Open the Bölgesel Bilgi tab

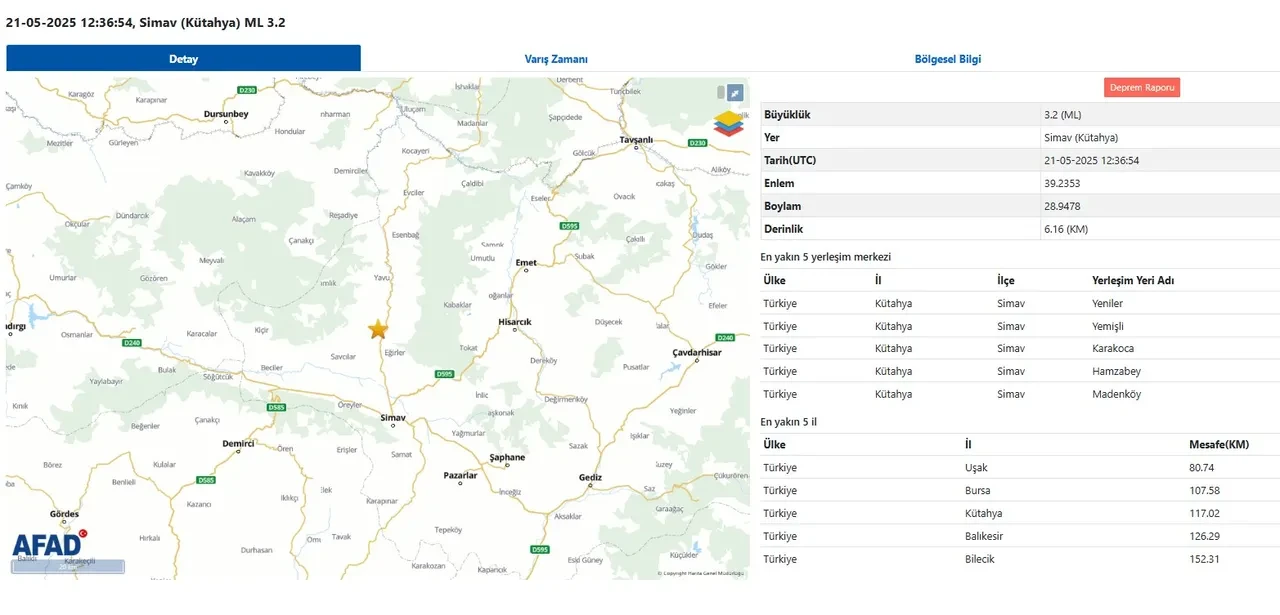coord(947,59)
